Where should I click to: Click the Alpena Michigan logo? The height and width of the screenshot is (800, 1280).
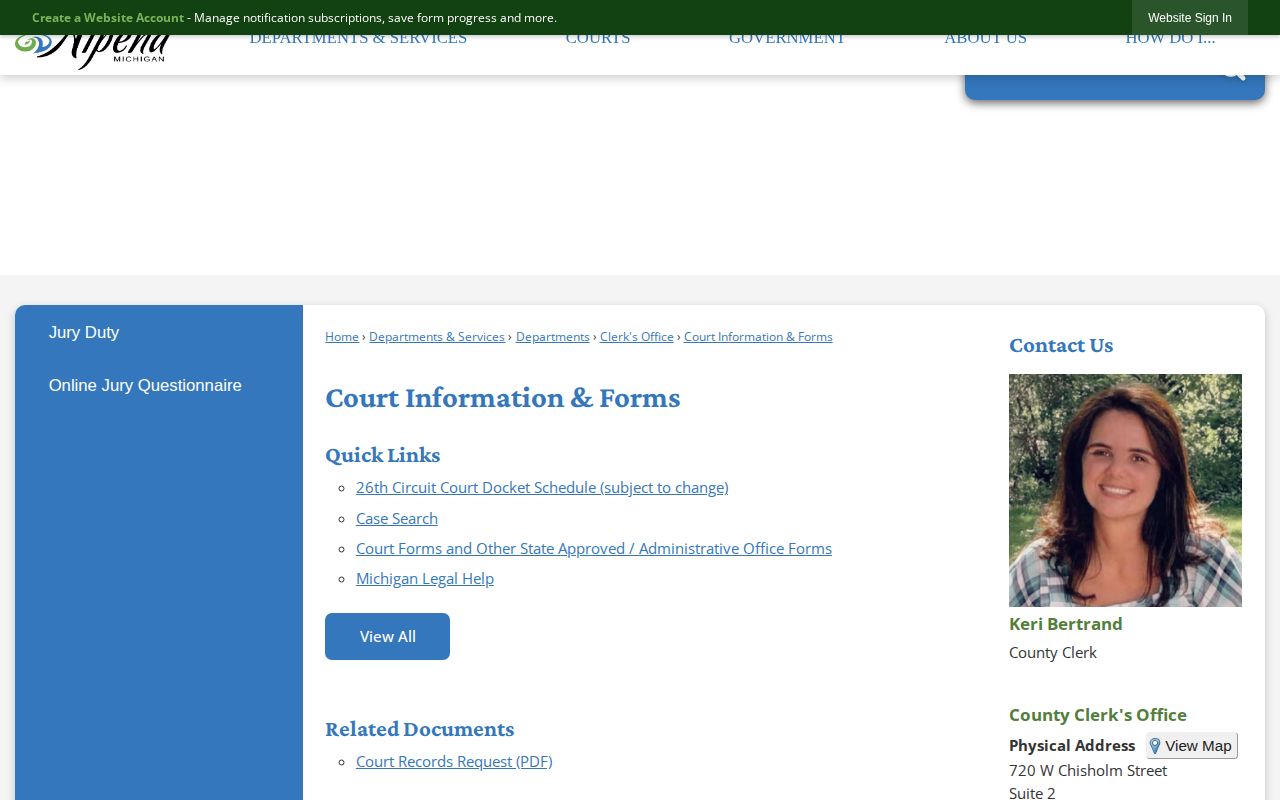coord(92,48)
